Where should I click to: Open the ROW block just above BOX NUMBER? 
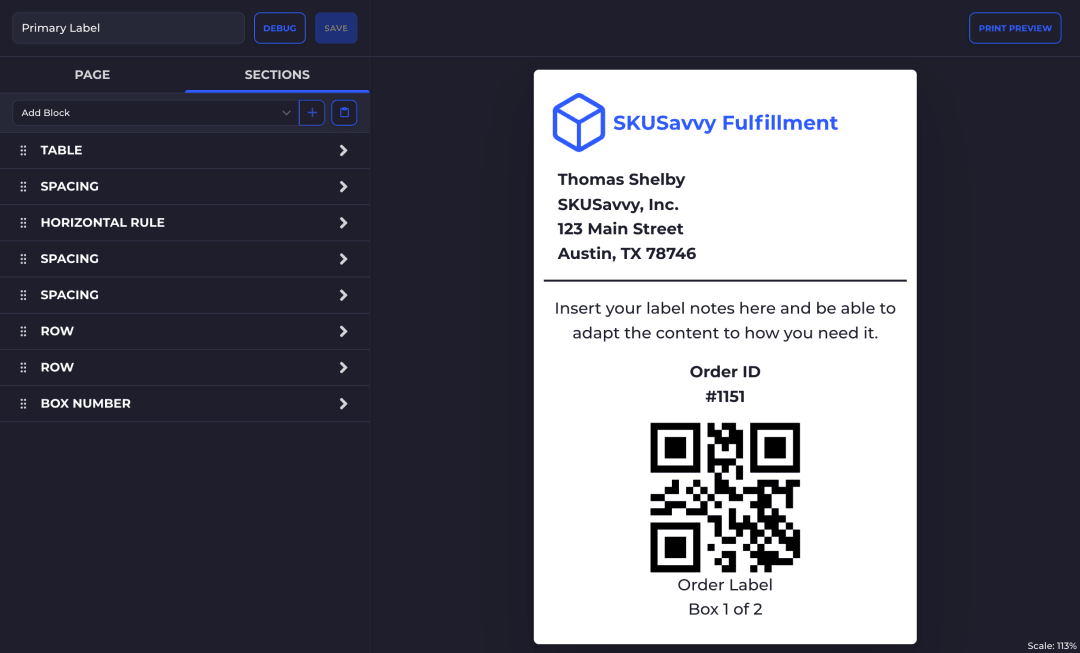tap(185, 368)
